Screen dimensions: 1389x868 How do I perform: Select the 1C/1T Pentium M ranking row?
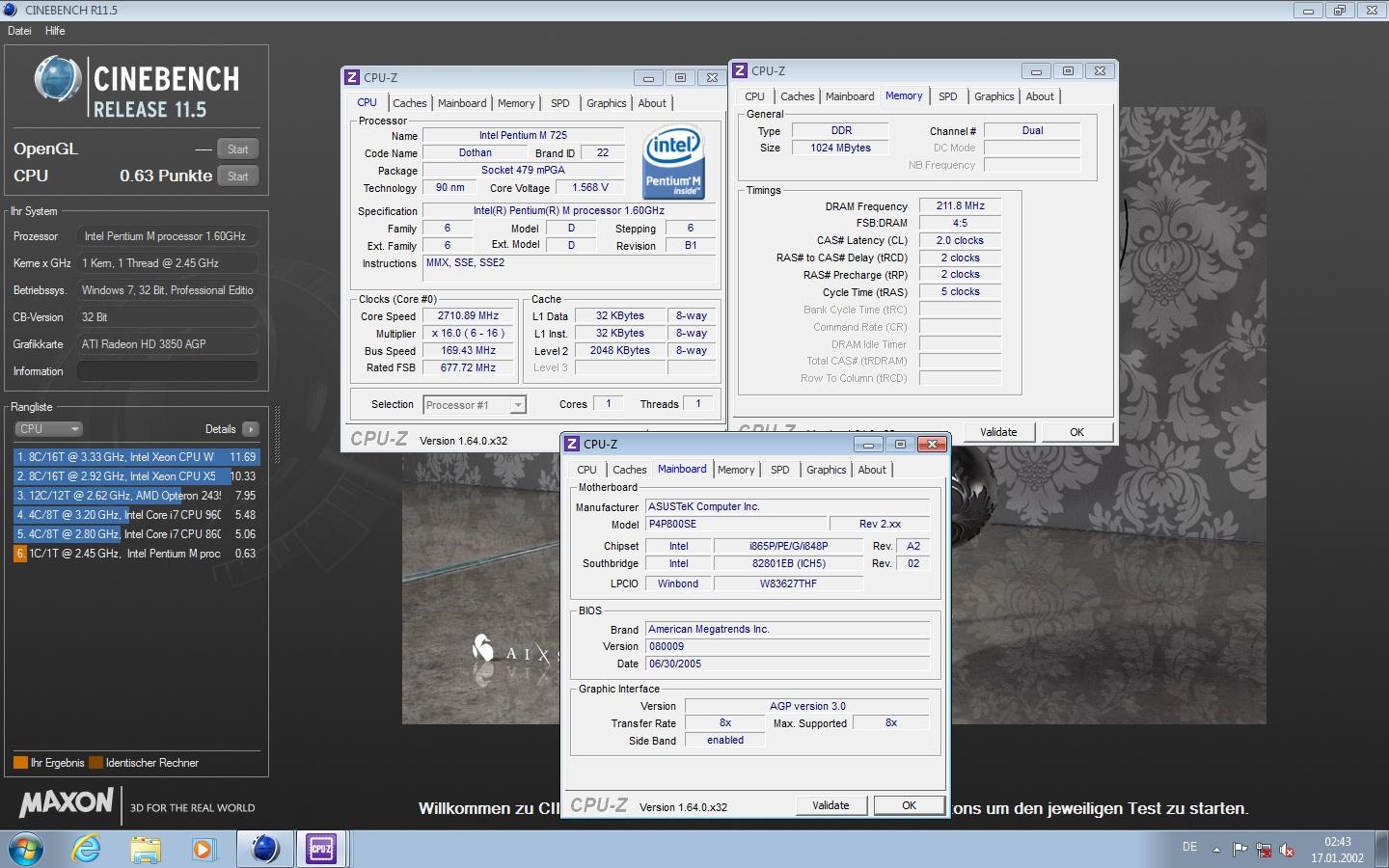136,554
